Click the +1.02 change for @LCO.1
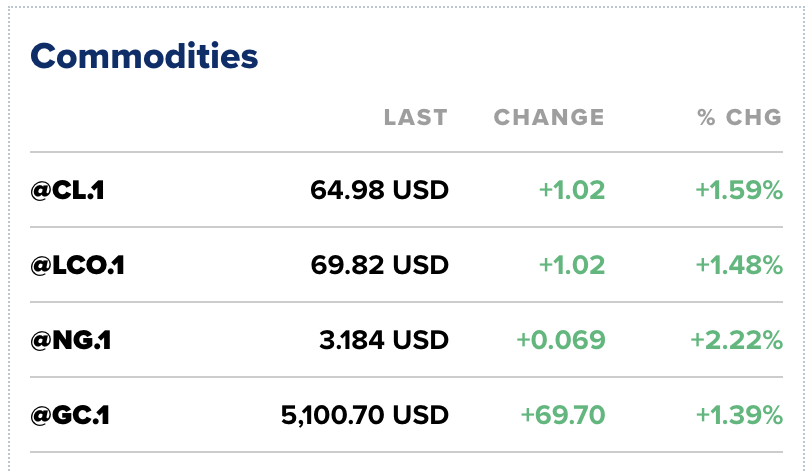This screenshot has height=472, width=812. pos(571,265)
